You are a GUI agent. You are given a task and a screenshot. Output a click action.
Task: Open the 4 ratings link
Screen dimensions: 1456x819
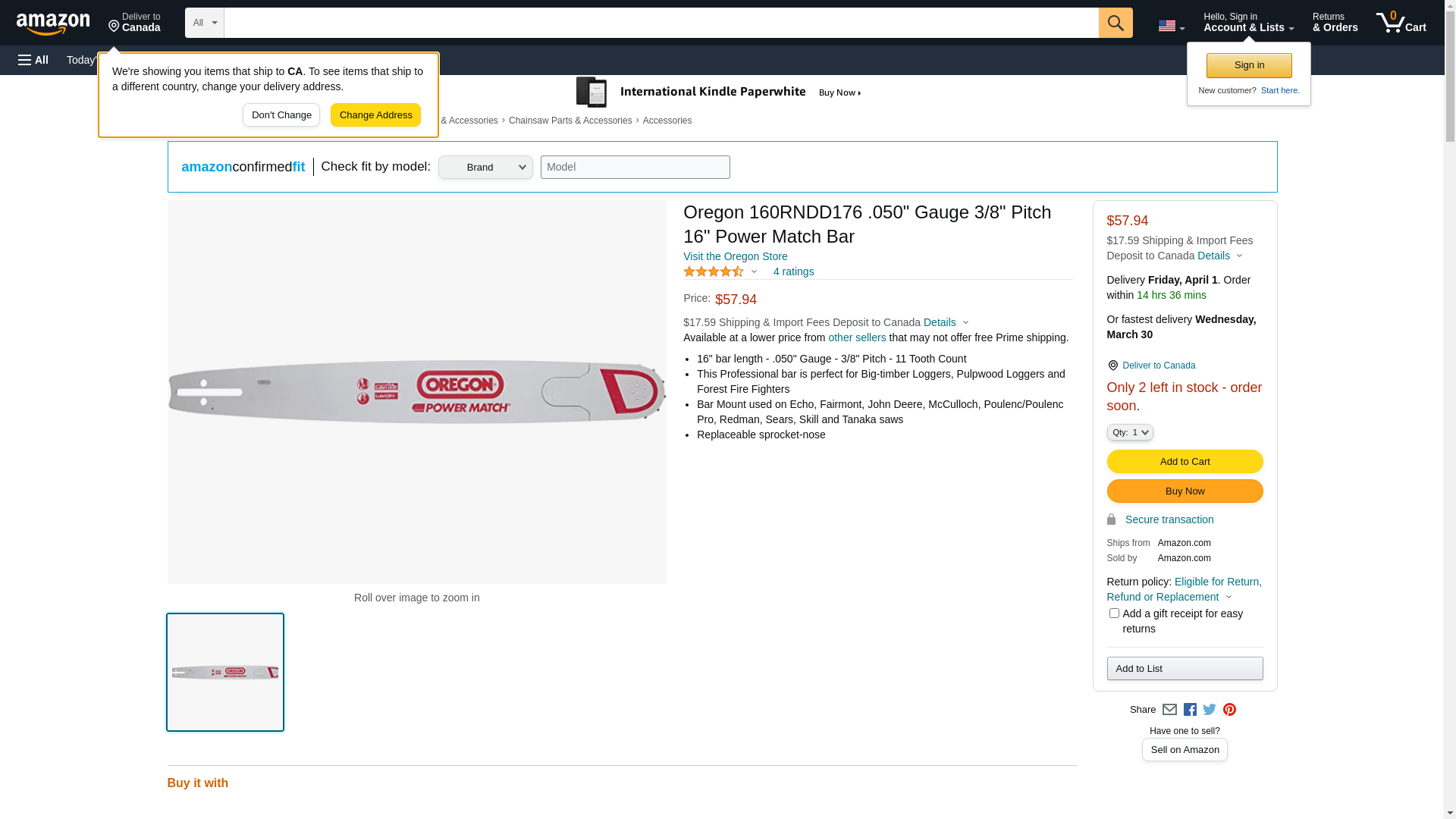coord(793,271)
